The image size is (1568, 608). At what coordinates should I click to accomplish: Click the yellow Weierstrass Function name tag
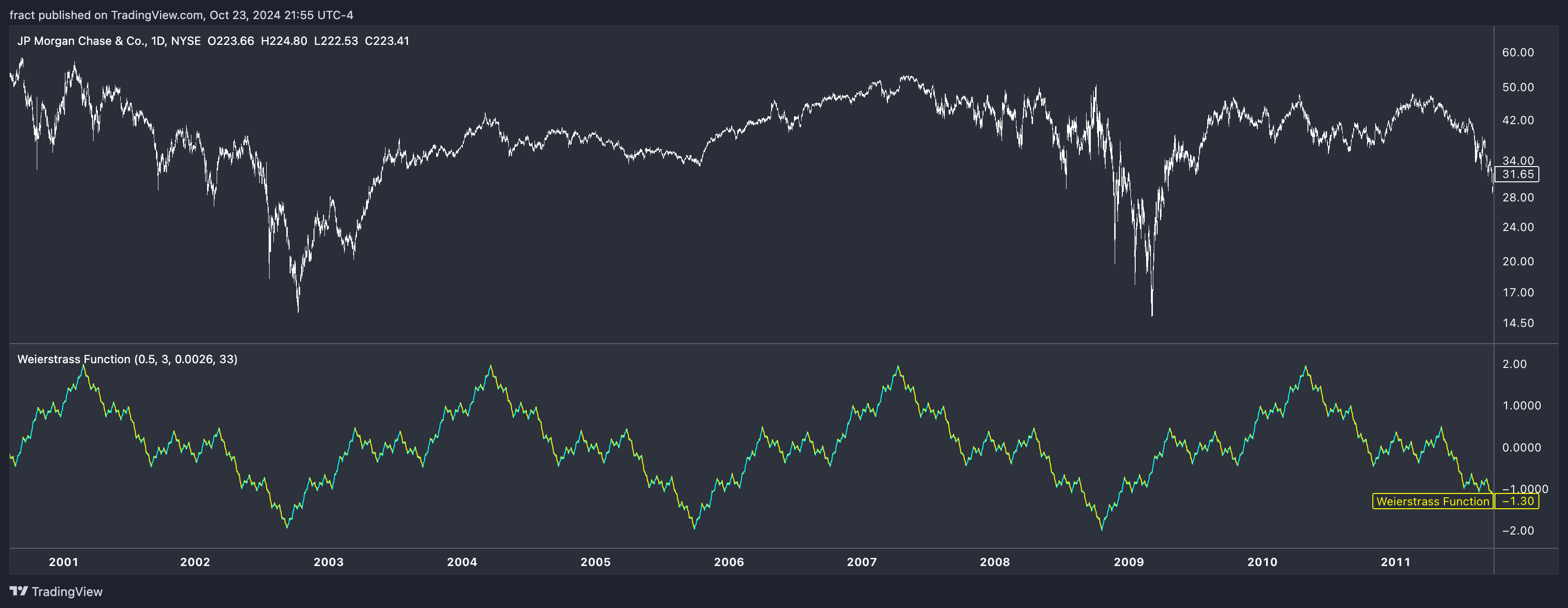point(1433,502)
